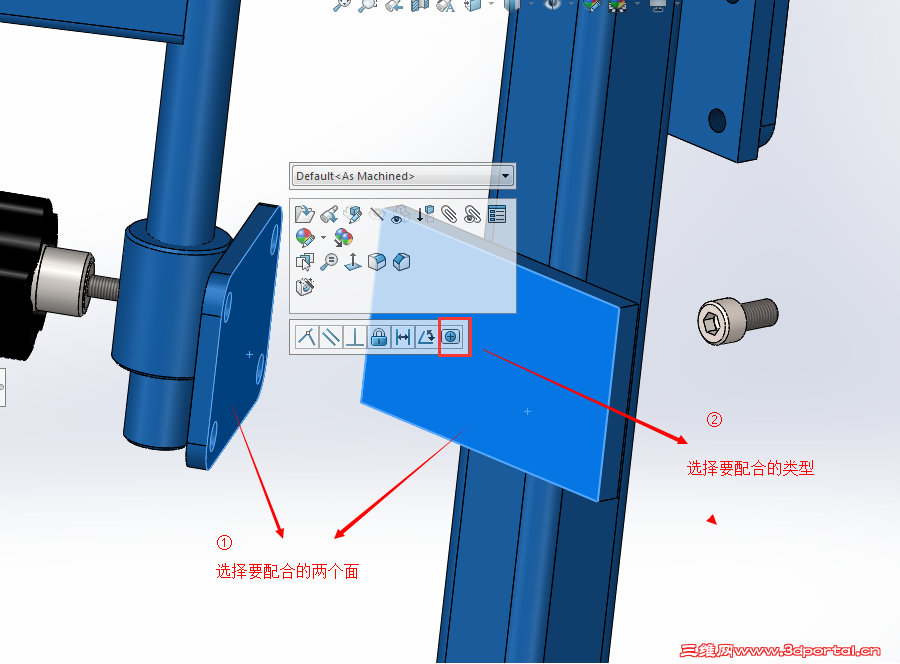Toggle the Change Transparency eye-and-cube icon

400,215
